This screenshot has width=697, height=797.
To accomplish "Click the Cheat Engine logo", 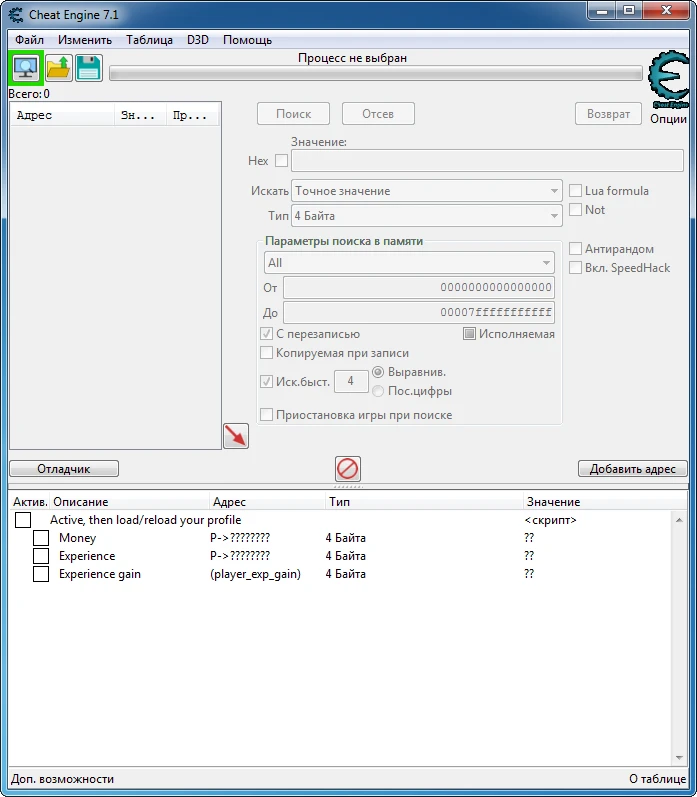I will 670,78.
